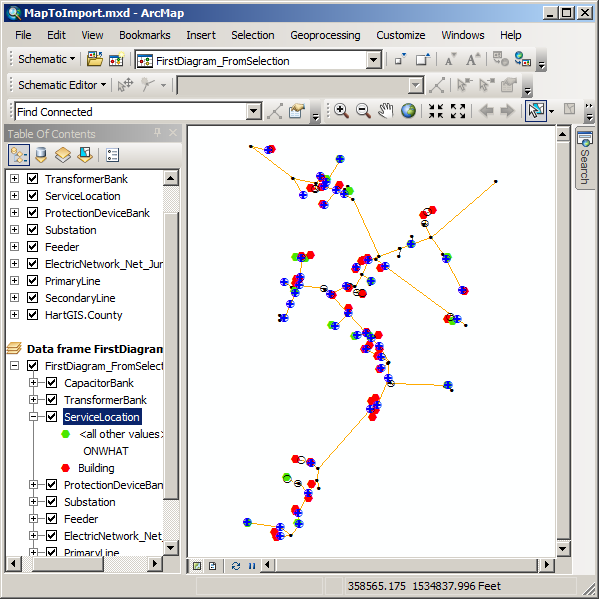Click the ONWHAT field label

pyautogui.click(x=106, y=451)
